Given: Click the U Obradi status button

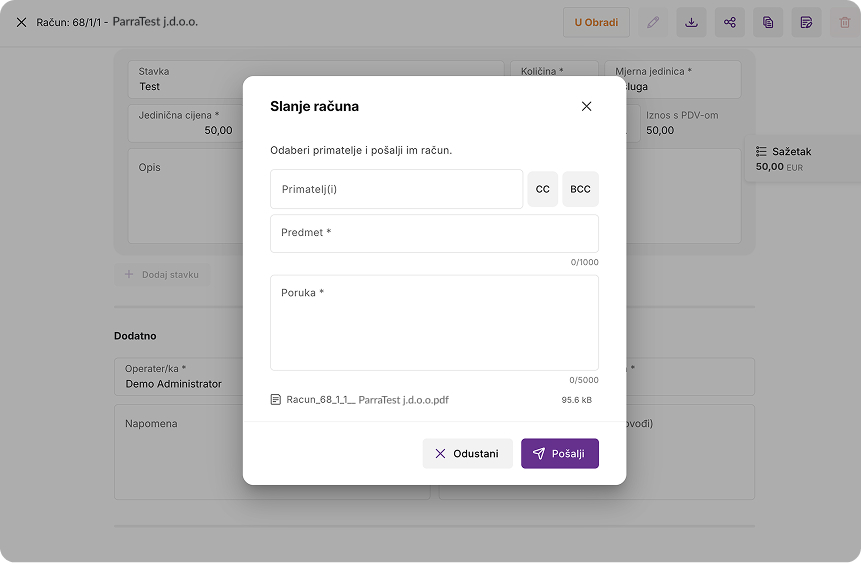Looking at the screenshot, I should [x=596, y=22].
